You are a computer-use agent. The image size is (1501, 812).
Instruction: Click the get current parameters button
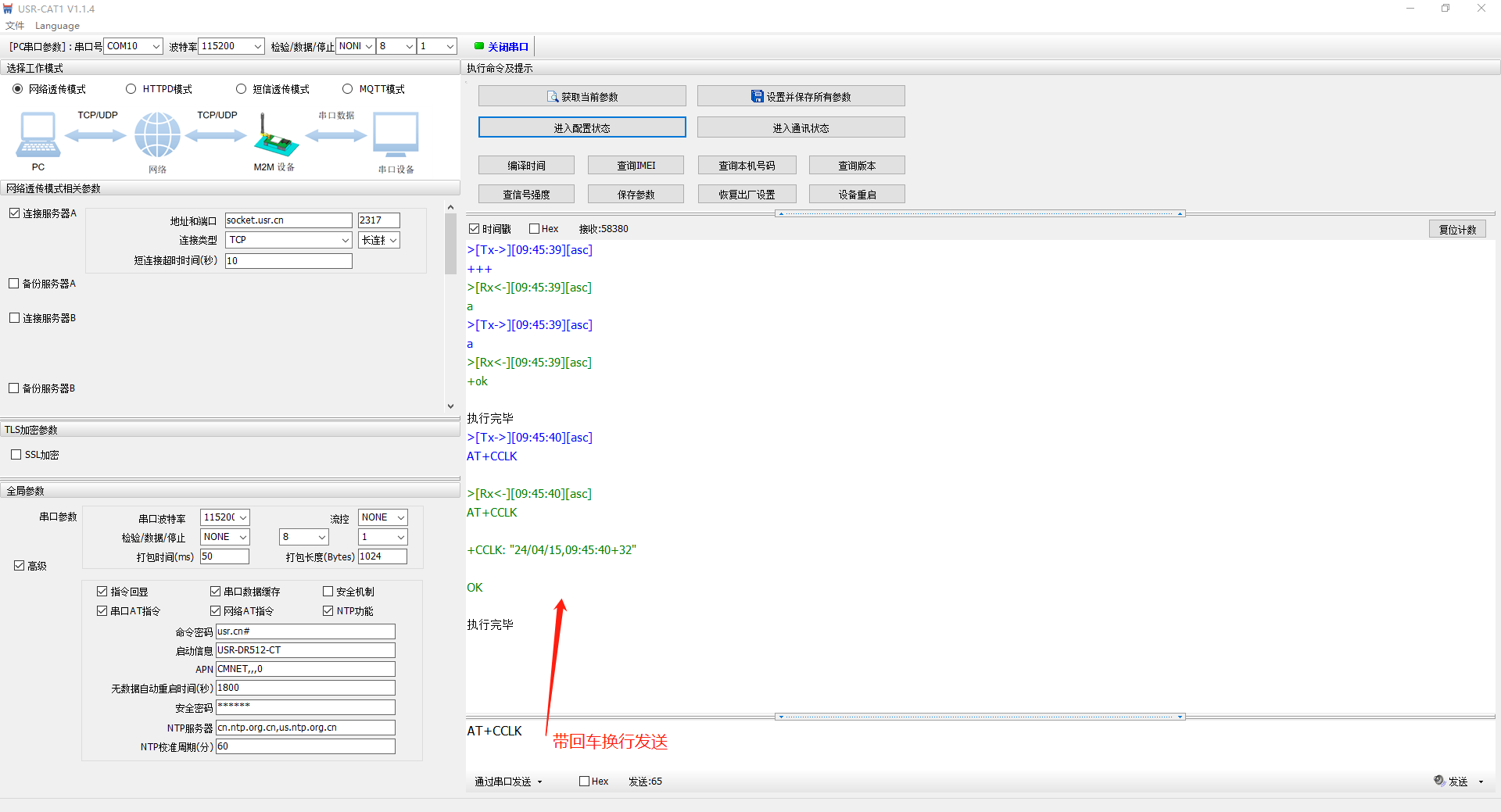click(x=582, y=96)
